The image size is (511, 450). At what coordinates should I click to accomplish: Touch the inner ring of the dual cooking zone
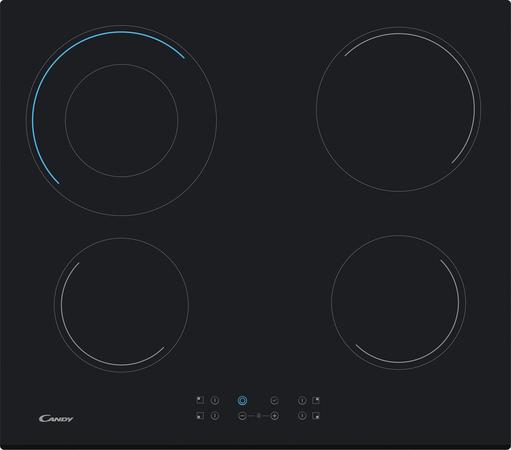click(121, 120)
